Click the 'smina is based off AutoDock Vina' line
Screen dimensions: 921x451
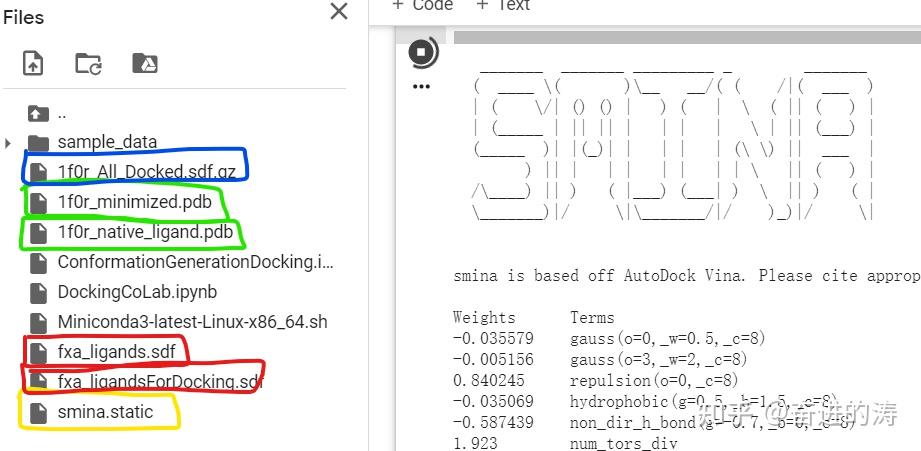(x=687, y=275)
